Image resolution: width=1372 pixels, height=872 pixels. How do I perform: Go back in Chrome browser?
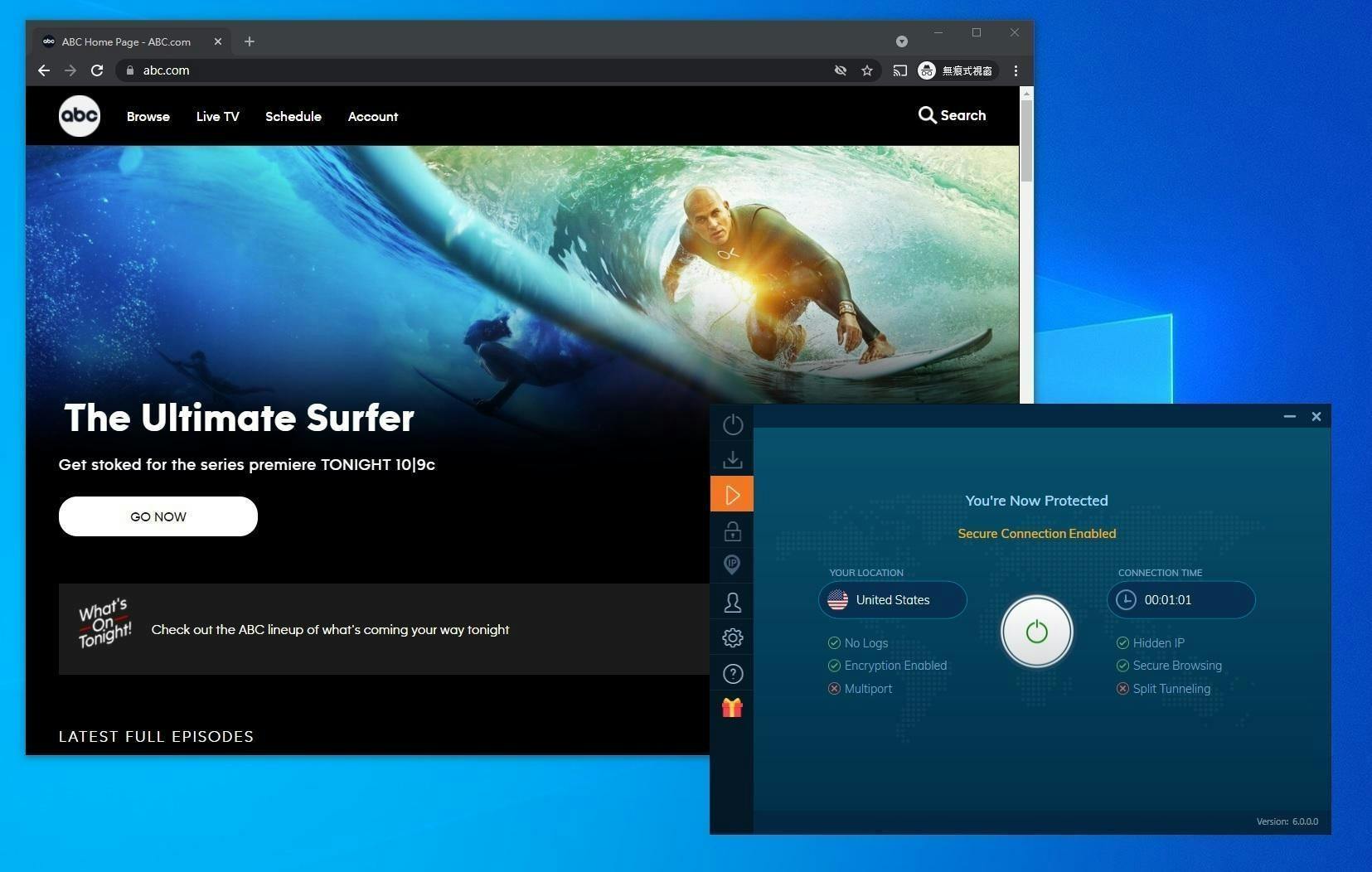click(44, 70)
